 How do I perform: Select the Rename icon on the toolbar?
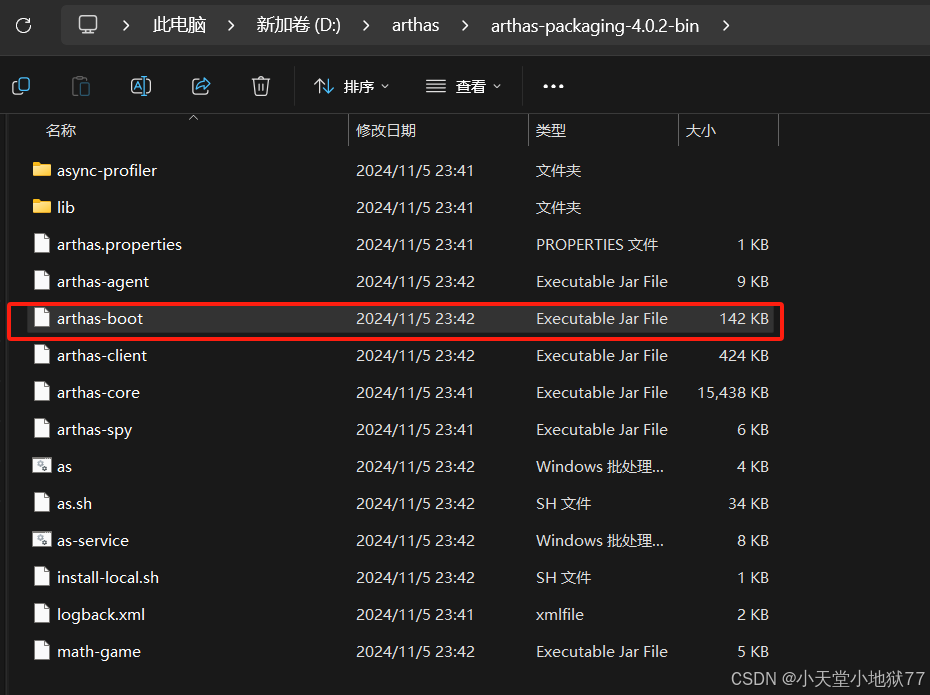(x=141, y=86)
